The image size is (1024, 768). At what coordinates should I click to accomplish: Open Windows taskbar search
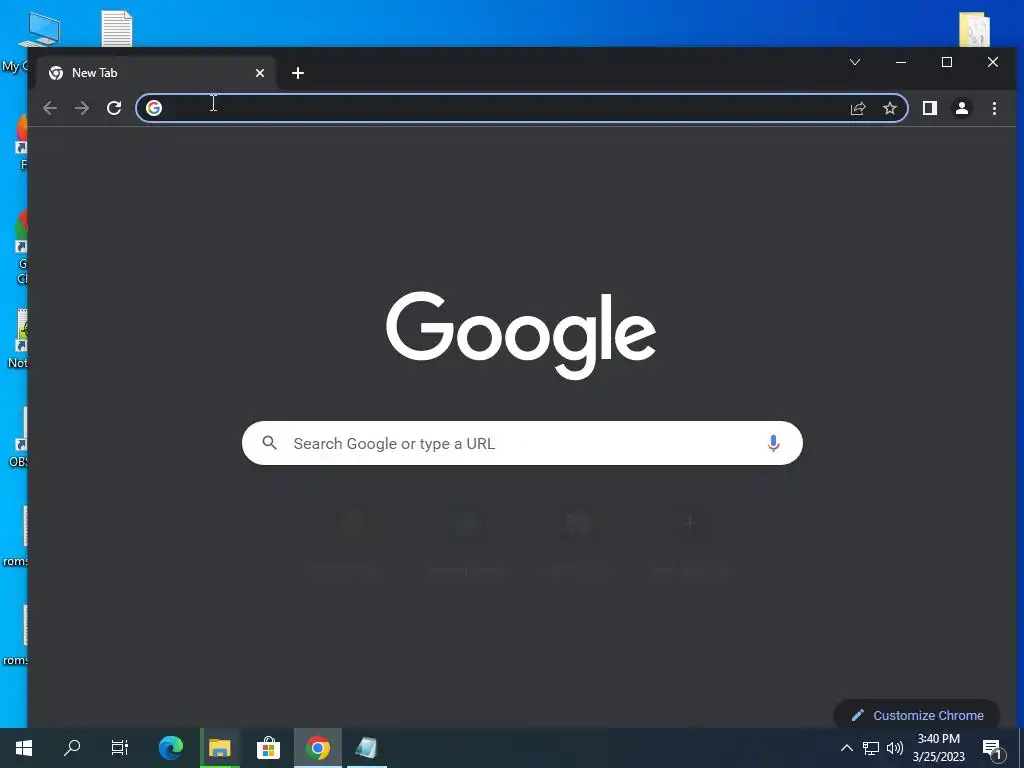pos(72,748)
